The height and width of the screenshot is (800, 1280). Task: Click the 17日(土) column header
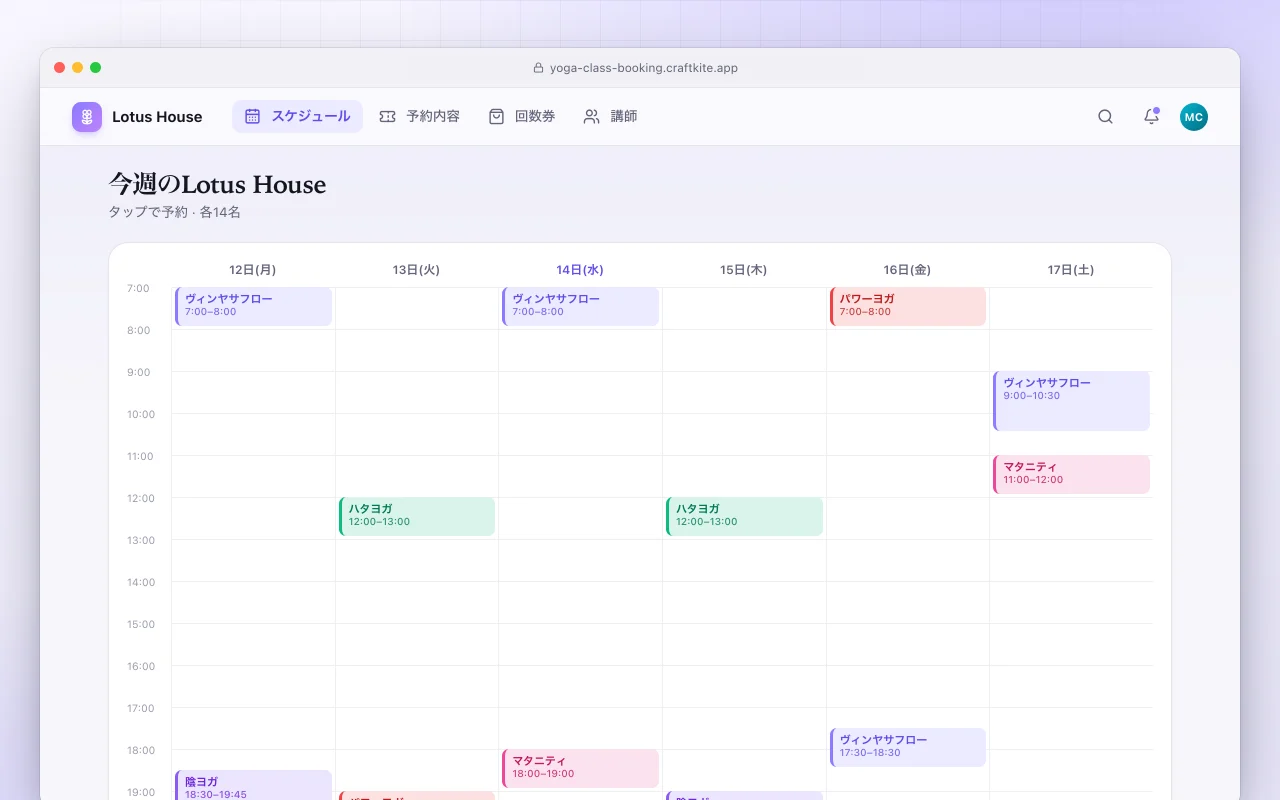tap(1071, 270)
